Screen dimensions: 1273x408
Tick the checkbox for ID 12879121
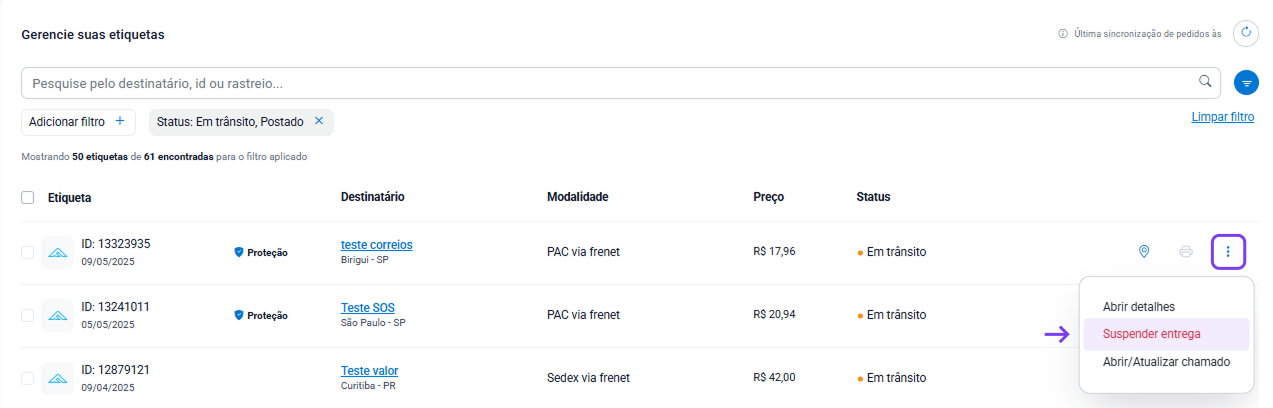(x=27, y=378)
